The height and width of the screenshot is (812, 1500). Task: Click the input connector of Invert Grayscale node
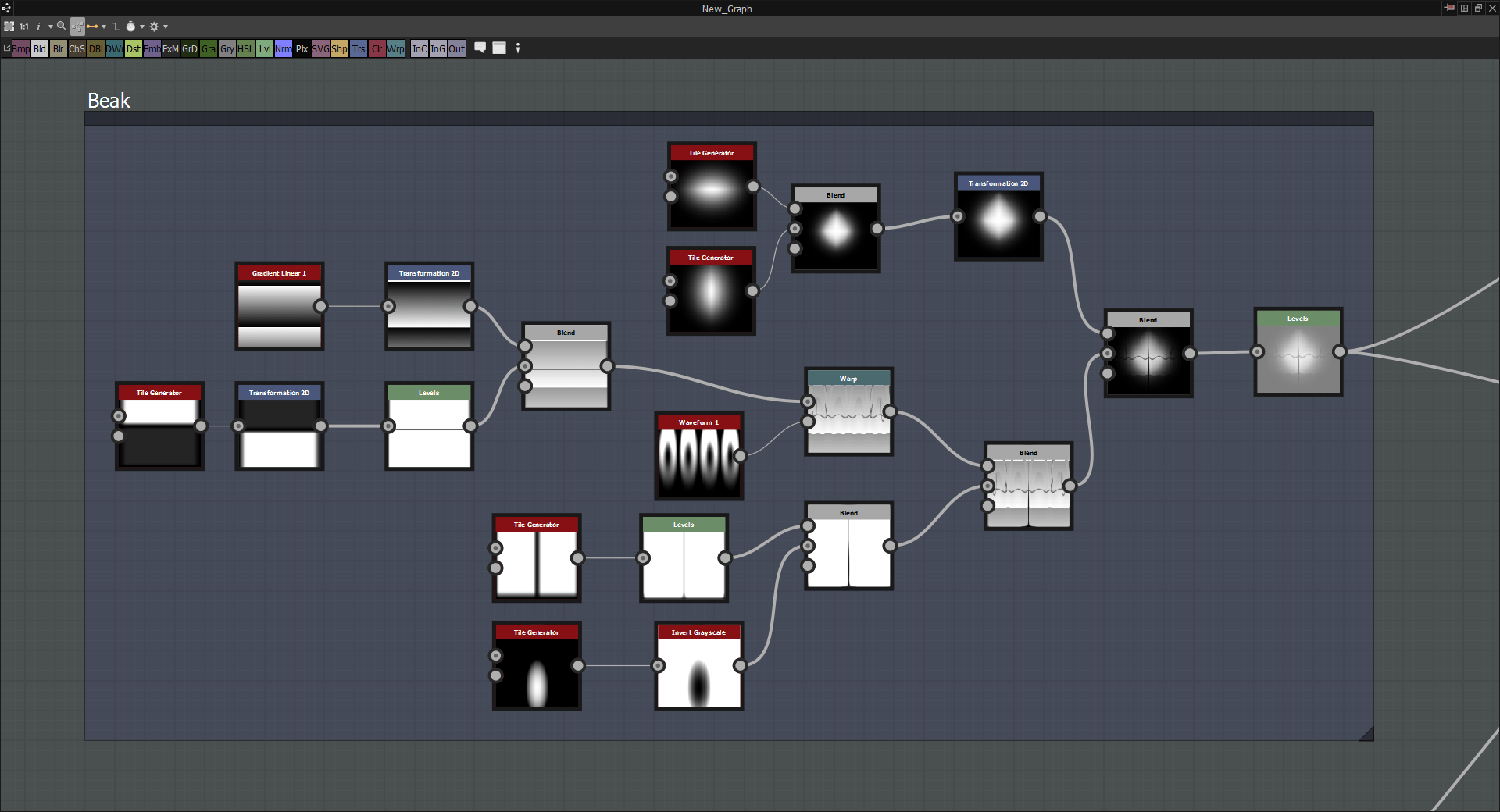(x=659, y=665)
